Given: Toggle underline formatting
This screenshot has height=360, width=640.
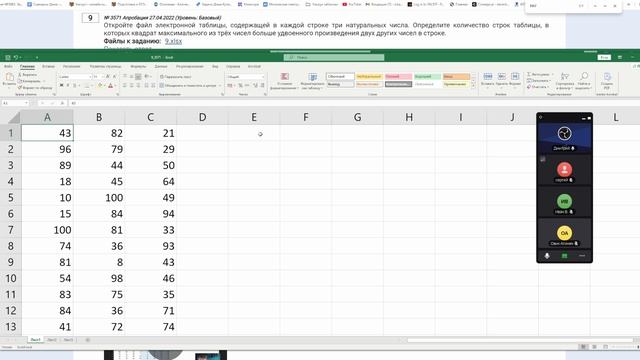Looking at the screenshot, I should tap(74, 85).
